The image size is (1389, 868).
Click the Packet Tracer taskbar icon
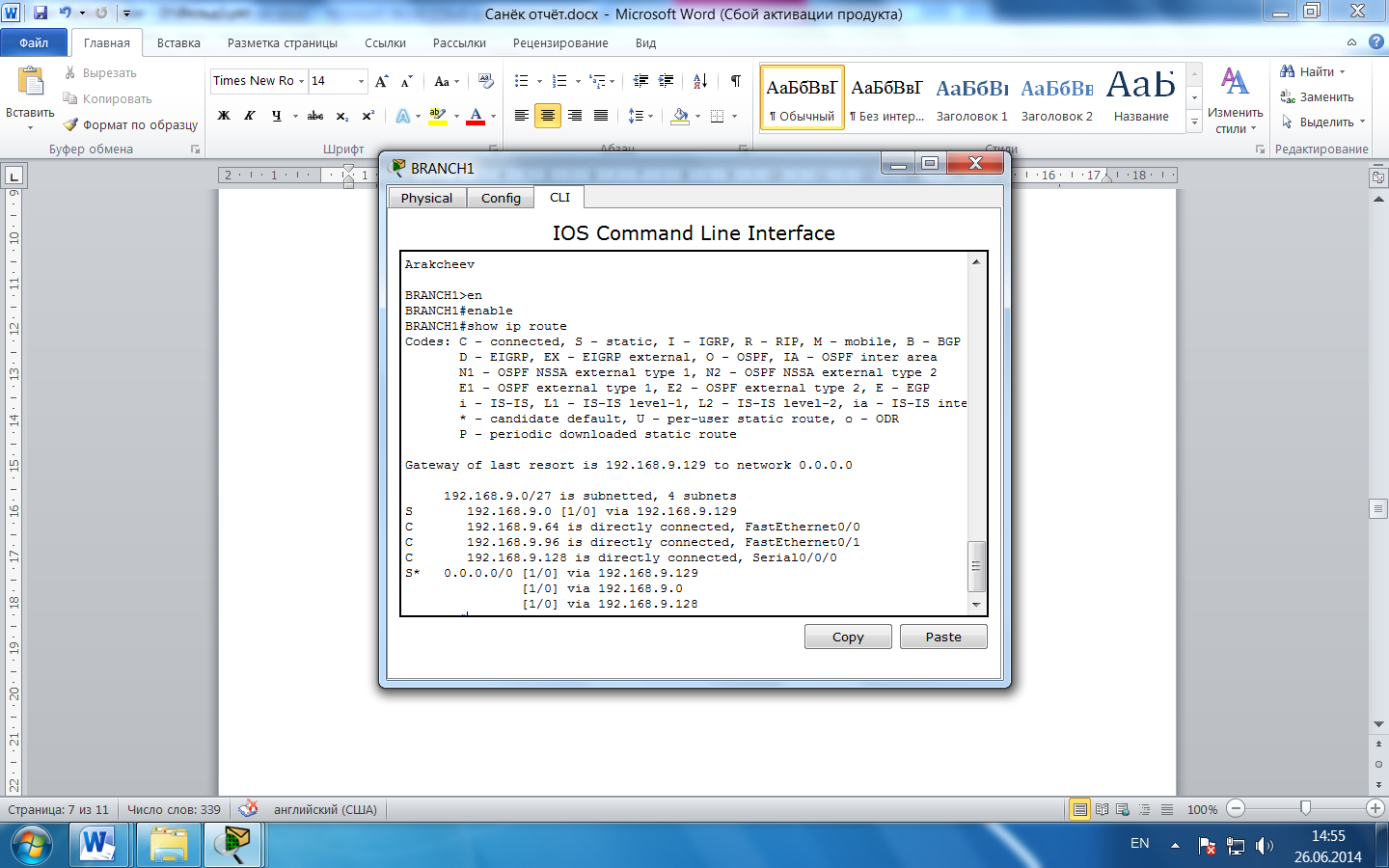(232, 846)
